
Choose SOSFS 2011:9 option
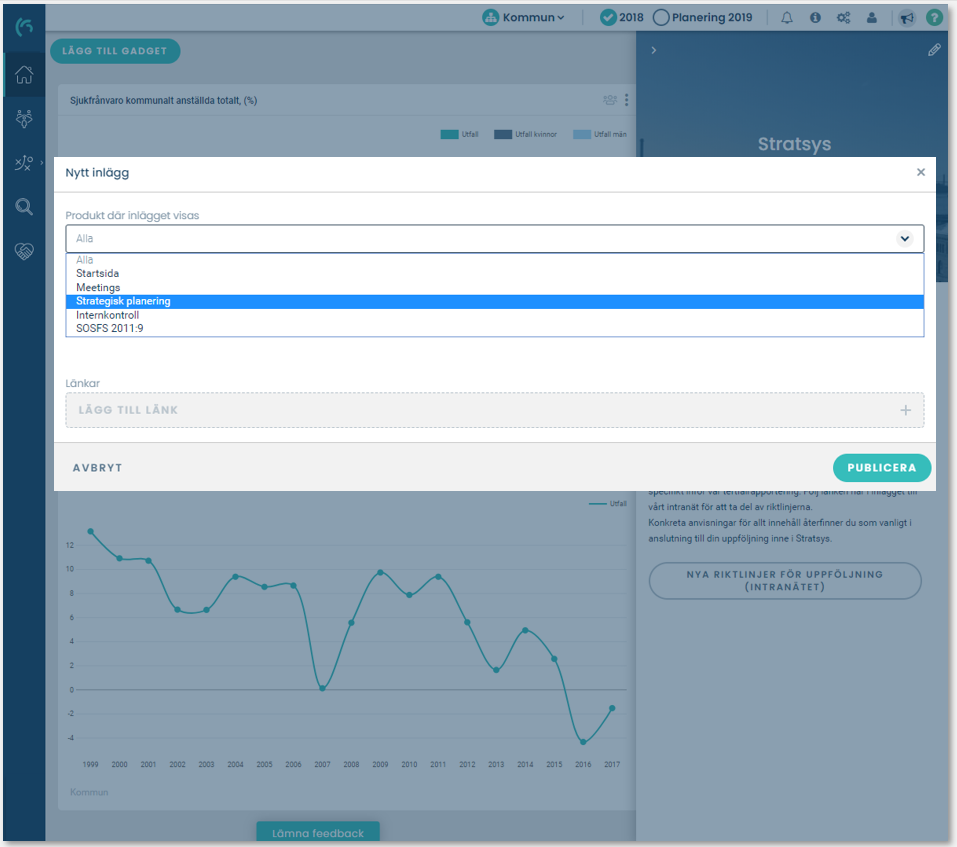[494, 328]
